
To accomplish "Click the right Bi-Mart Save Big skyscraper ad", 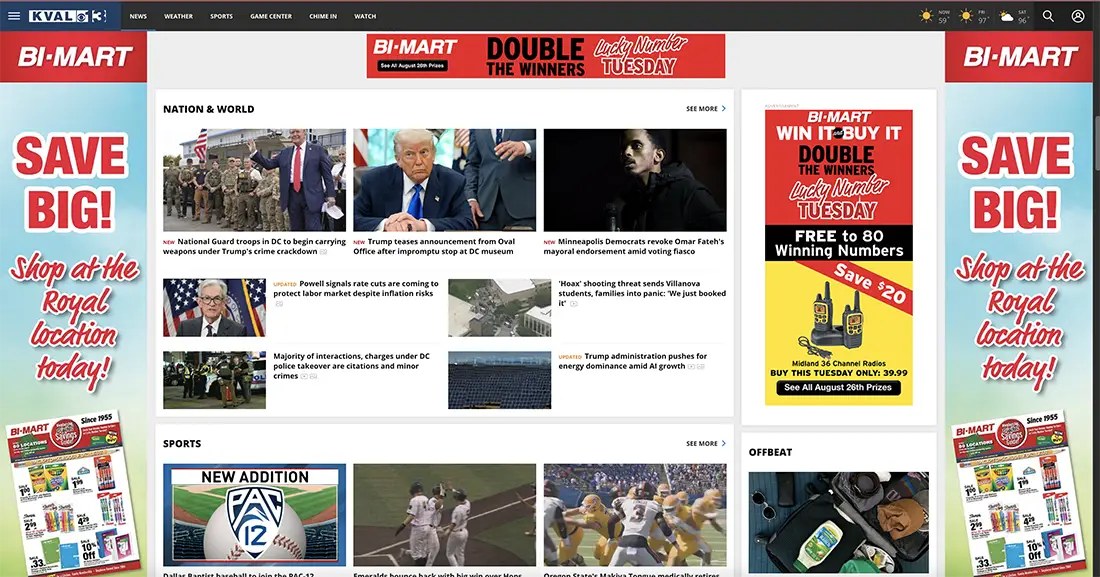I will (1019, 303).
